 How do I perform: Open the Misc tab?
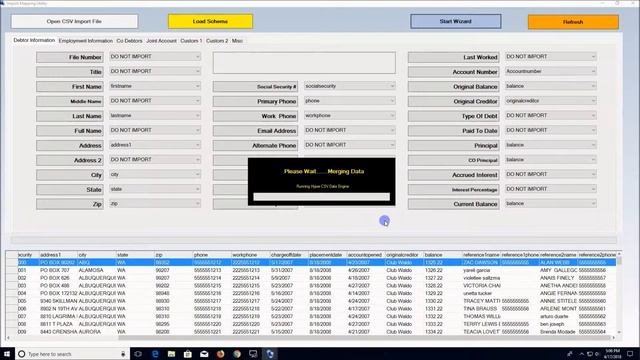coord(237,41)
